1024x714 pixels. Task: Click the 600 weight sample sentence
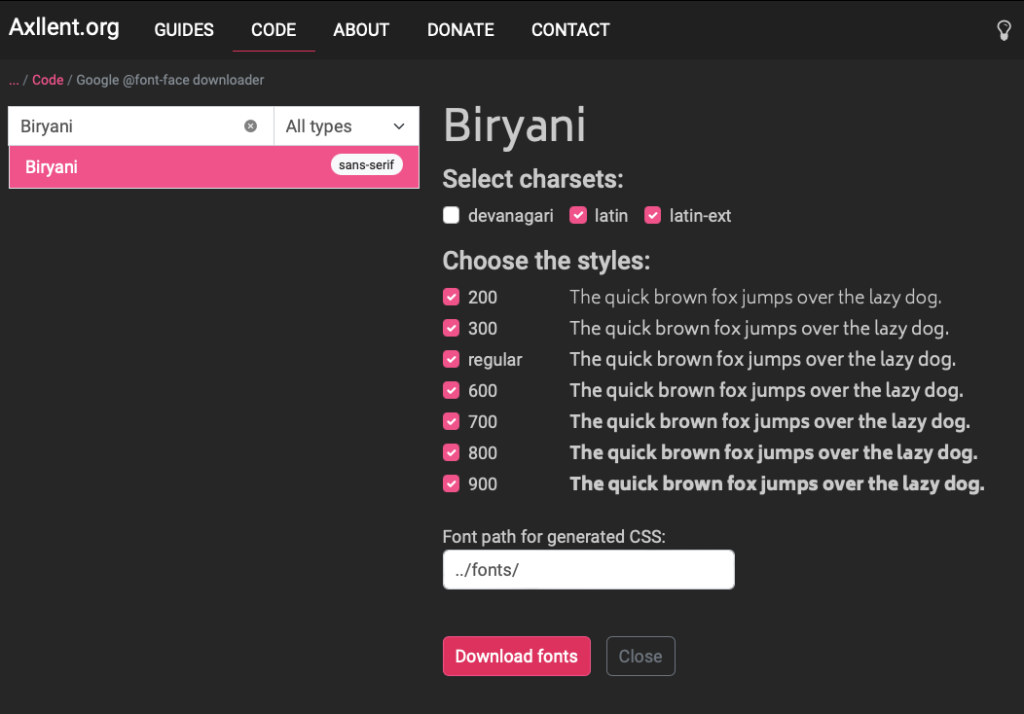pos(766,391)
